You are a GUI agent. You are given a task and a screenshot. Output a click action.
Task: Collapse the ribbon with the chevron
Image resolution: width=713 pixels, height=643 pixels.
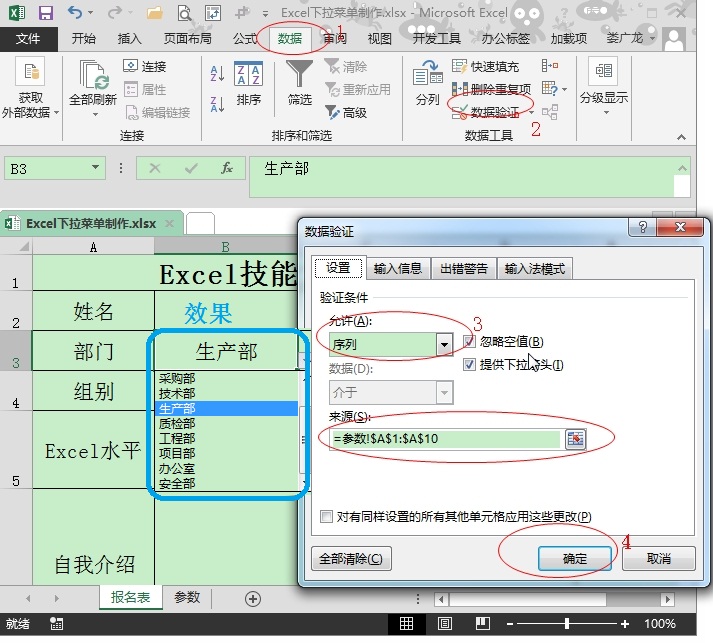click(681, 137)
